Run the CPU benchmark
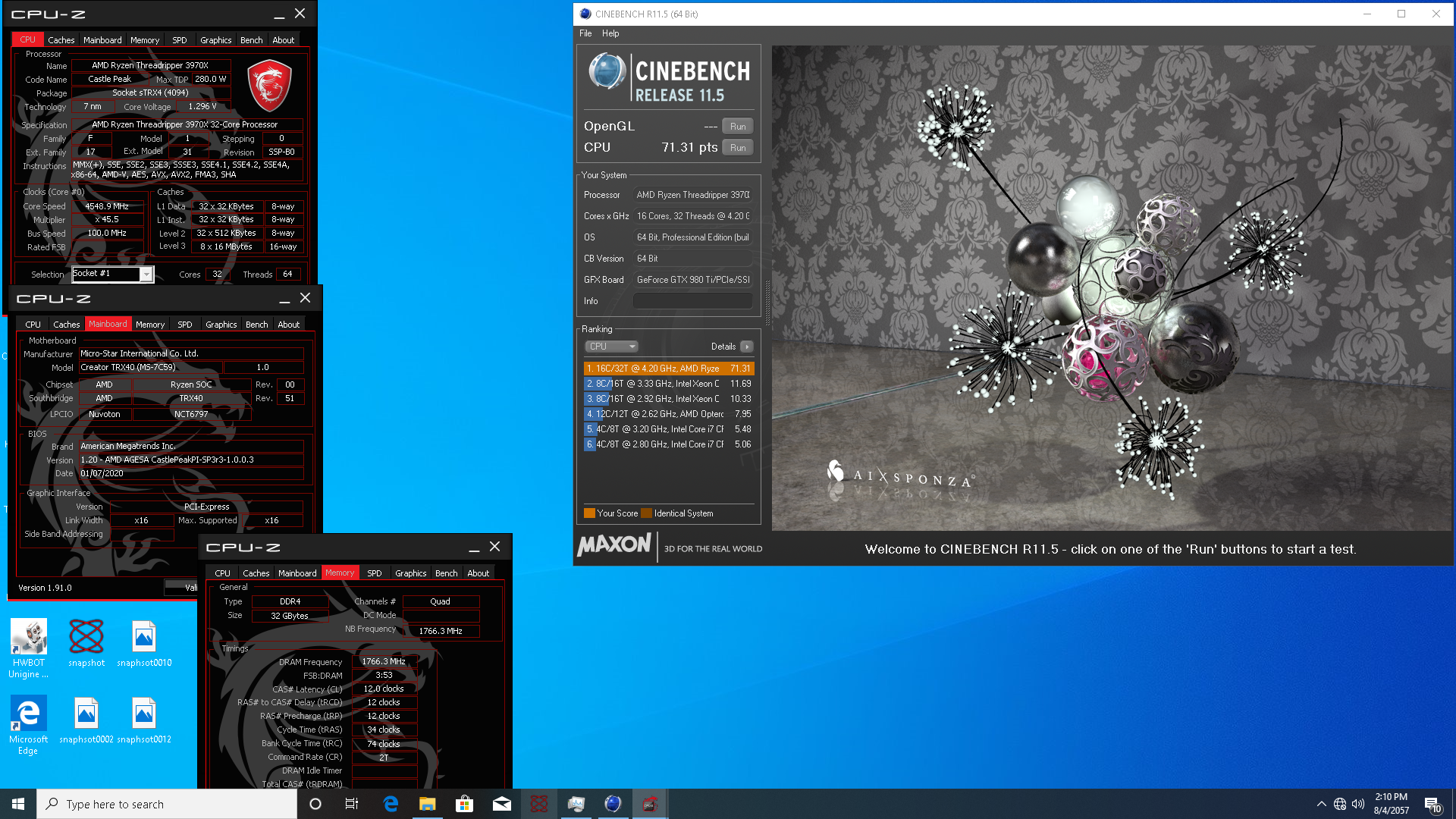1456x819 pixels. point(738,148)
